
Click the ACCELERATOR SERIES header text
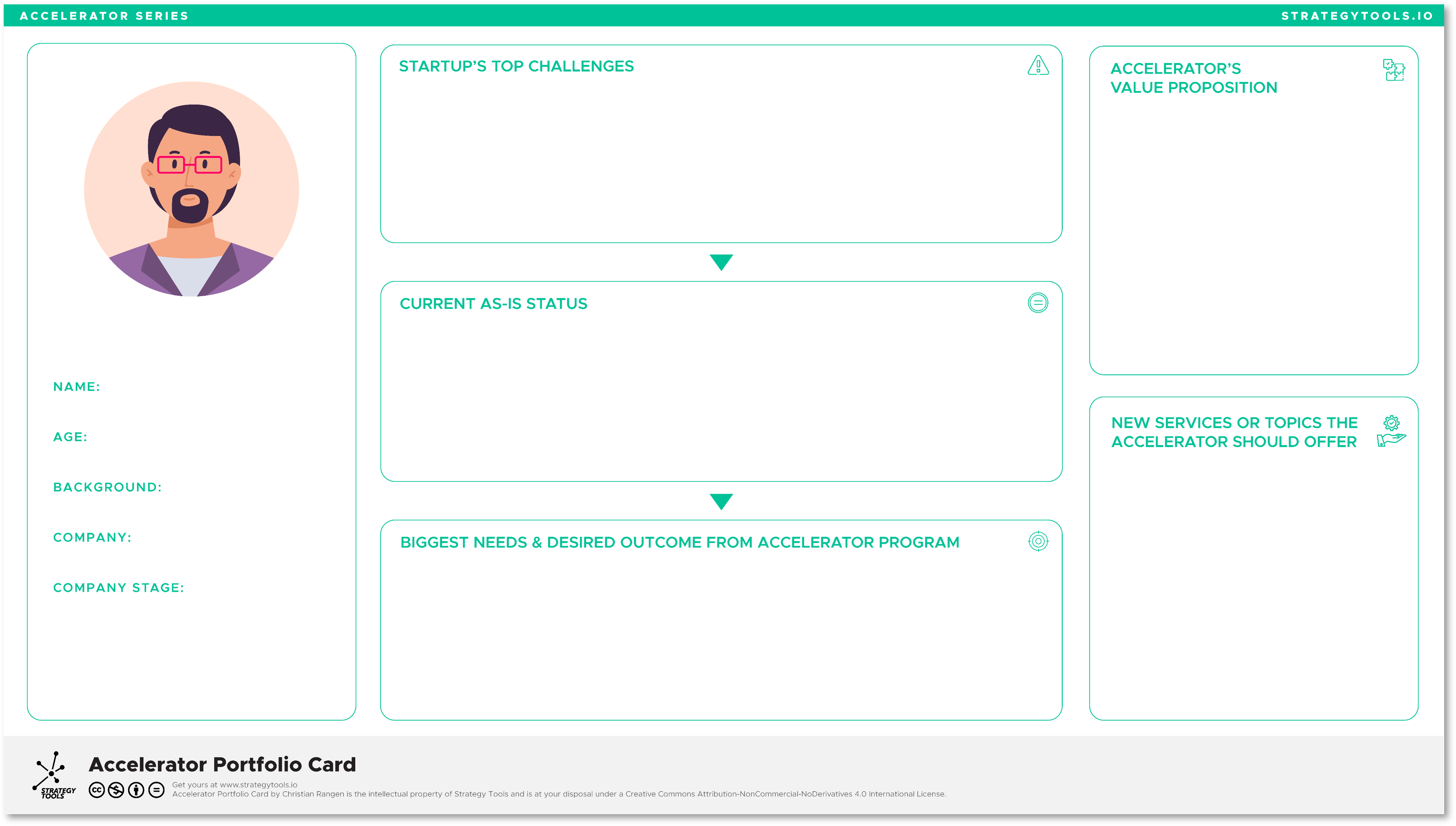(x=104, y=16)
